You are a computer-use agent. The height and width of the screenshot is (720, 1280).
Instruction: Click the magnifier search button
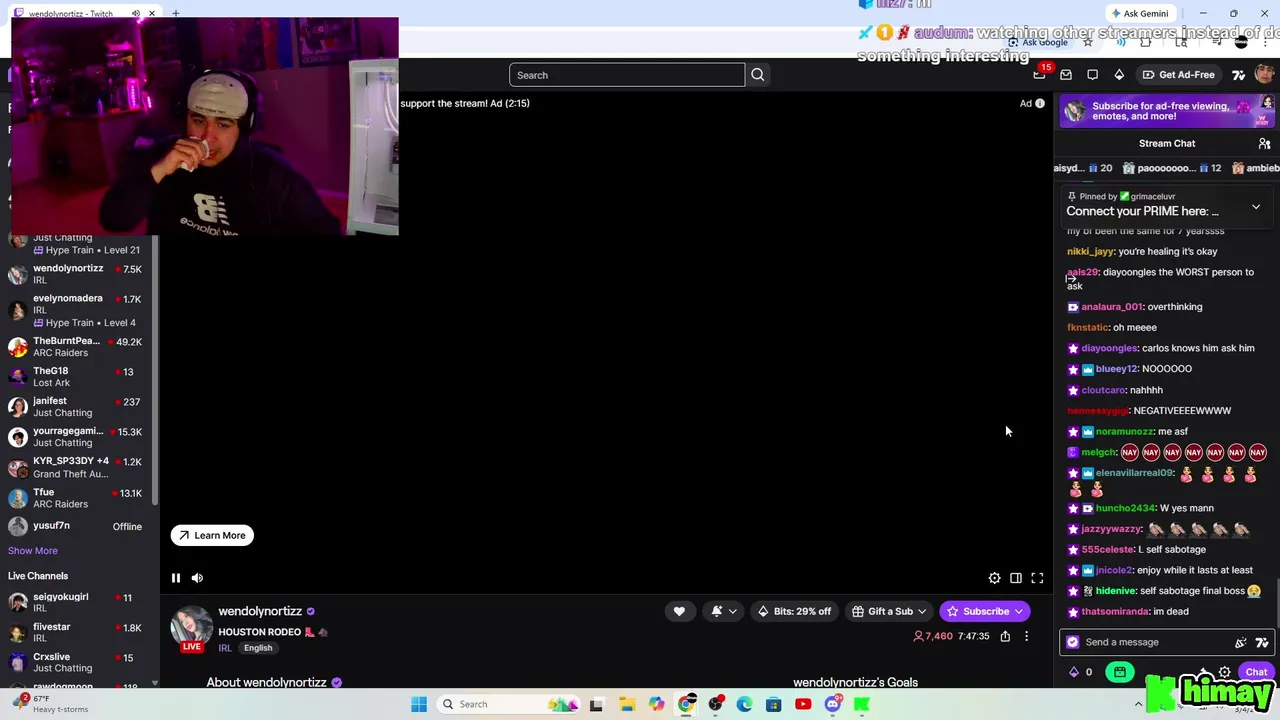[x=758, y=75]
